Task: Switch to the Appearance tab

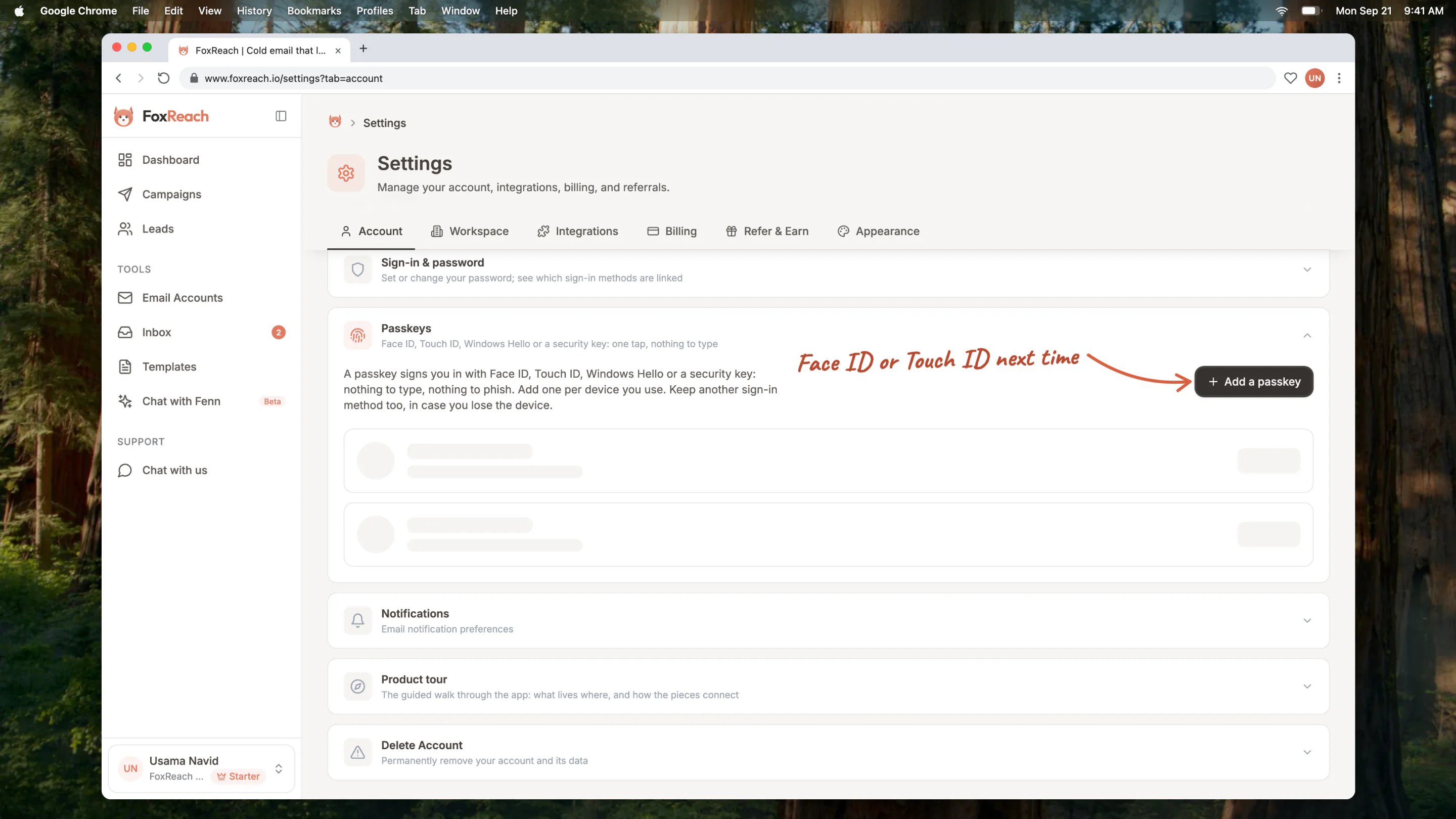Action: click(878, 231)
